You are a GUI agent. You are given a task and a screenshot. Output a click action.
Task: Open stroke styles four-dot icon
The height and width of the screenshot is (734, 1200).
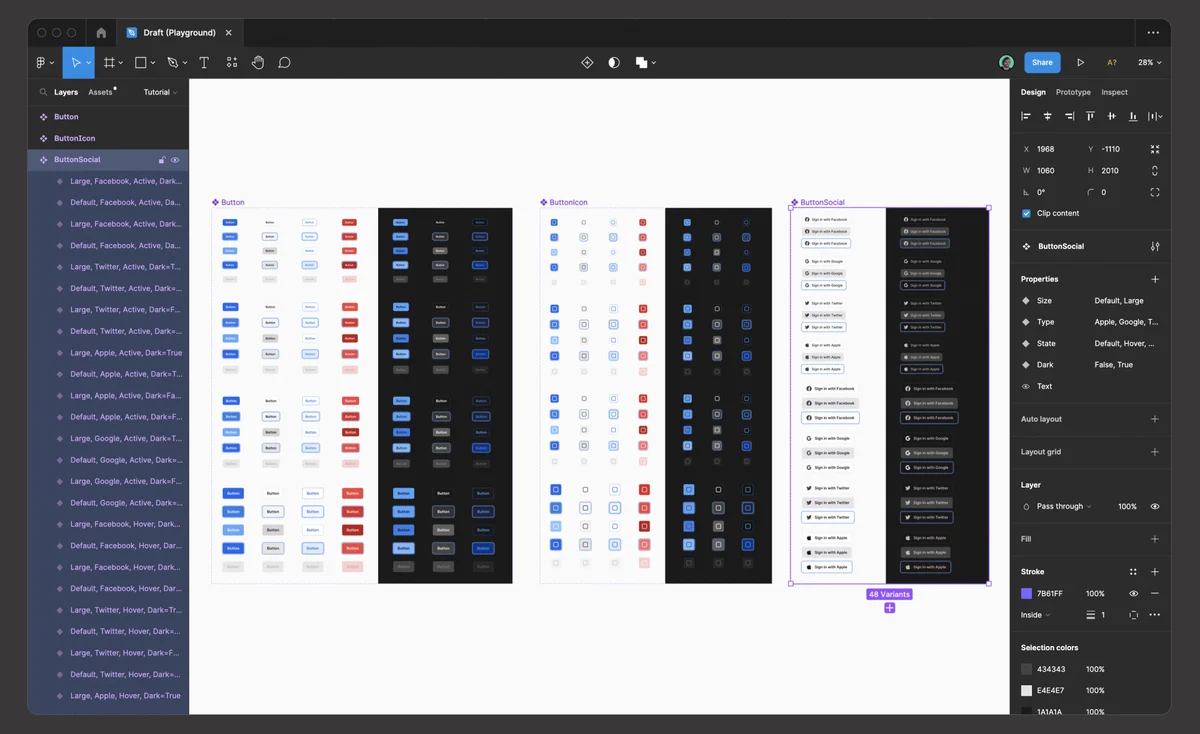point(1133,572)
